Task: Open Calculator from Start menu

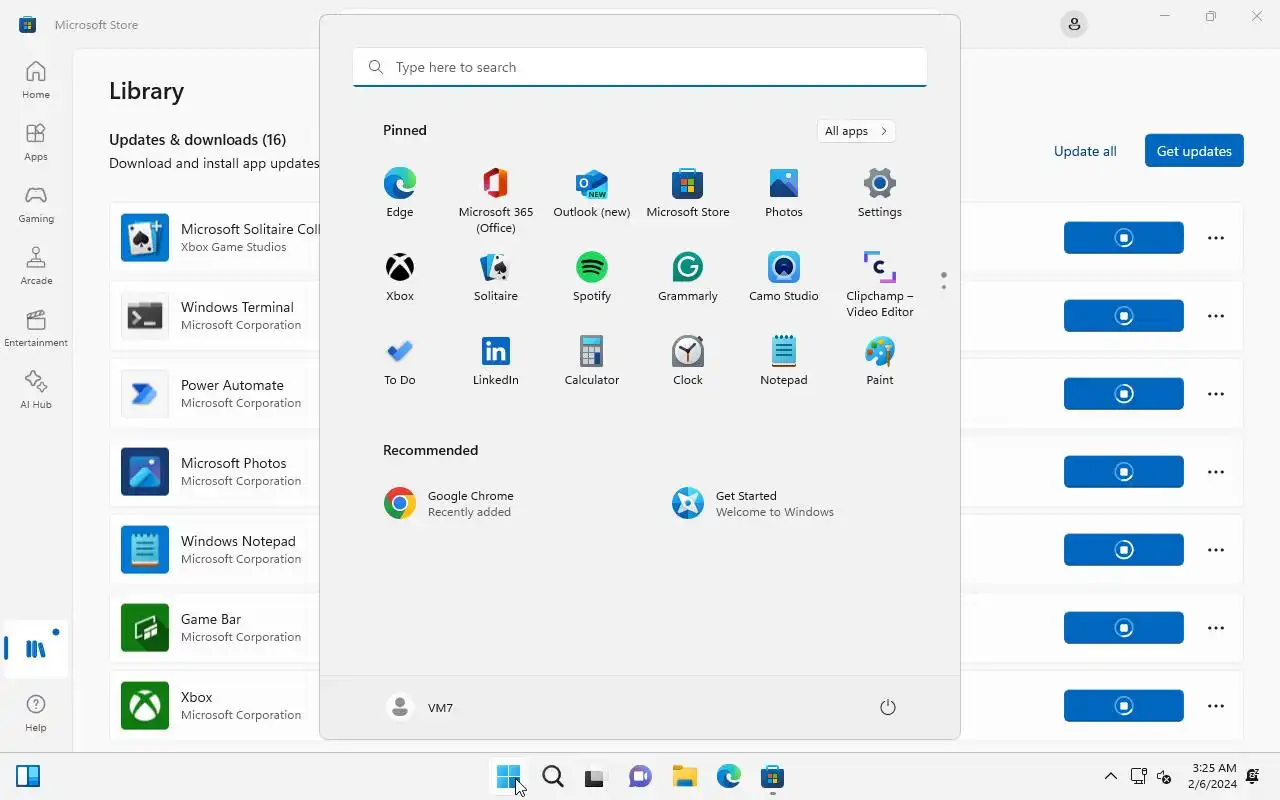Action: (x=591, y=360)
